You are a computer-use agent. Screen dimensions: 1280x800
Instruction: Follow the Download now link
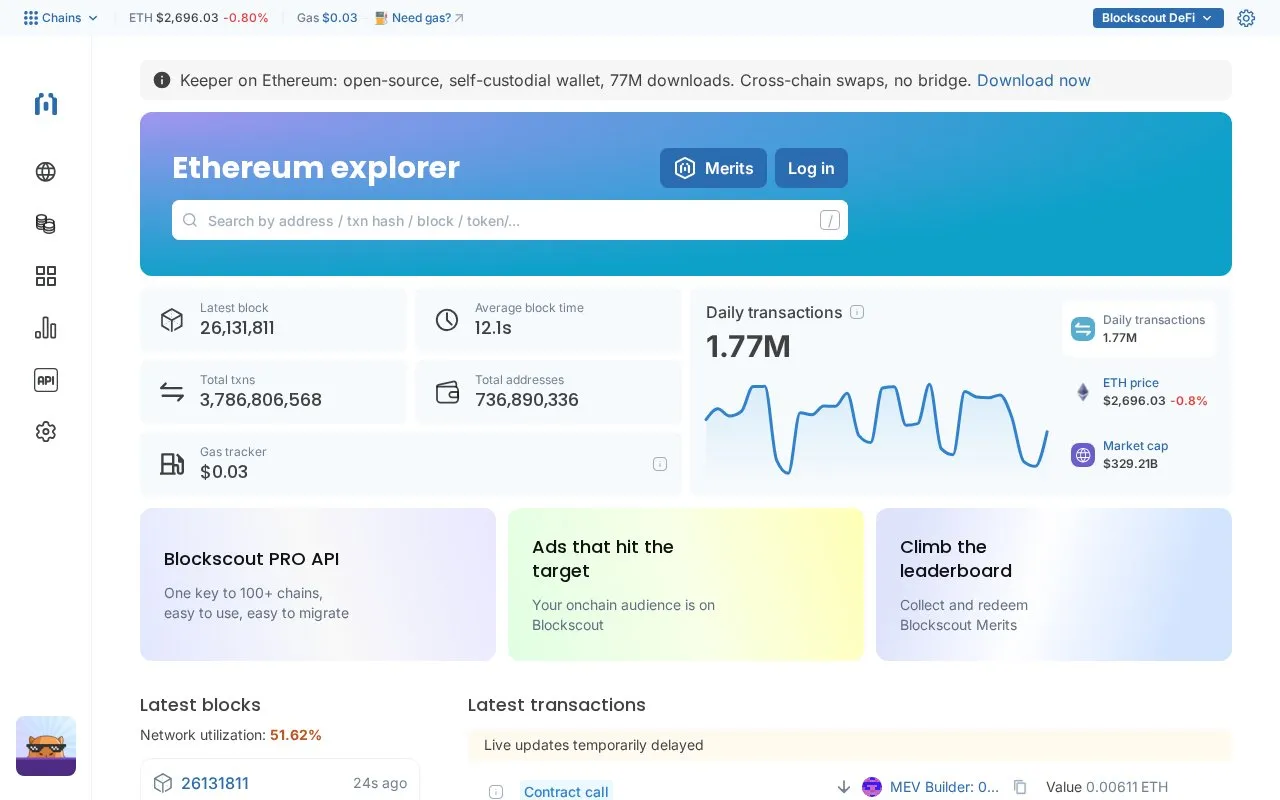1034,80
